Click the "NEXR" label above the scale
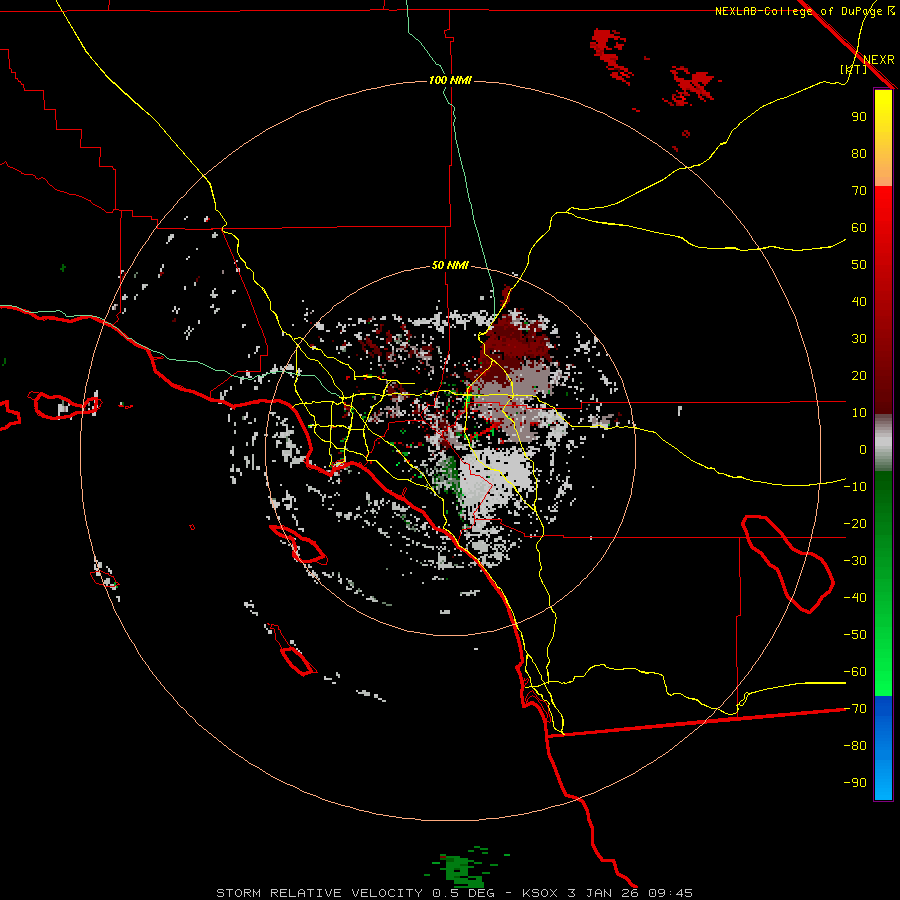 tap(878, 60)
